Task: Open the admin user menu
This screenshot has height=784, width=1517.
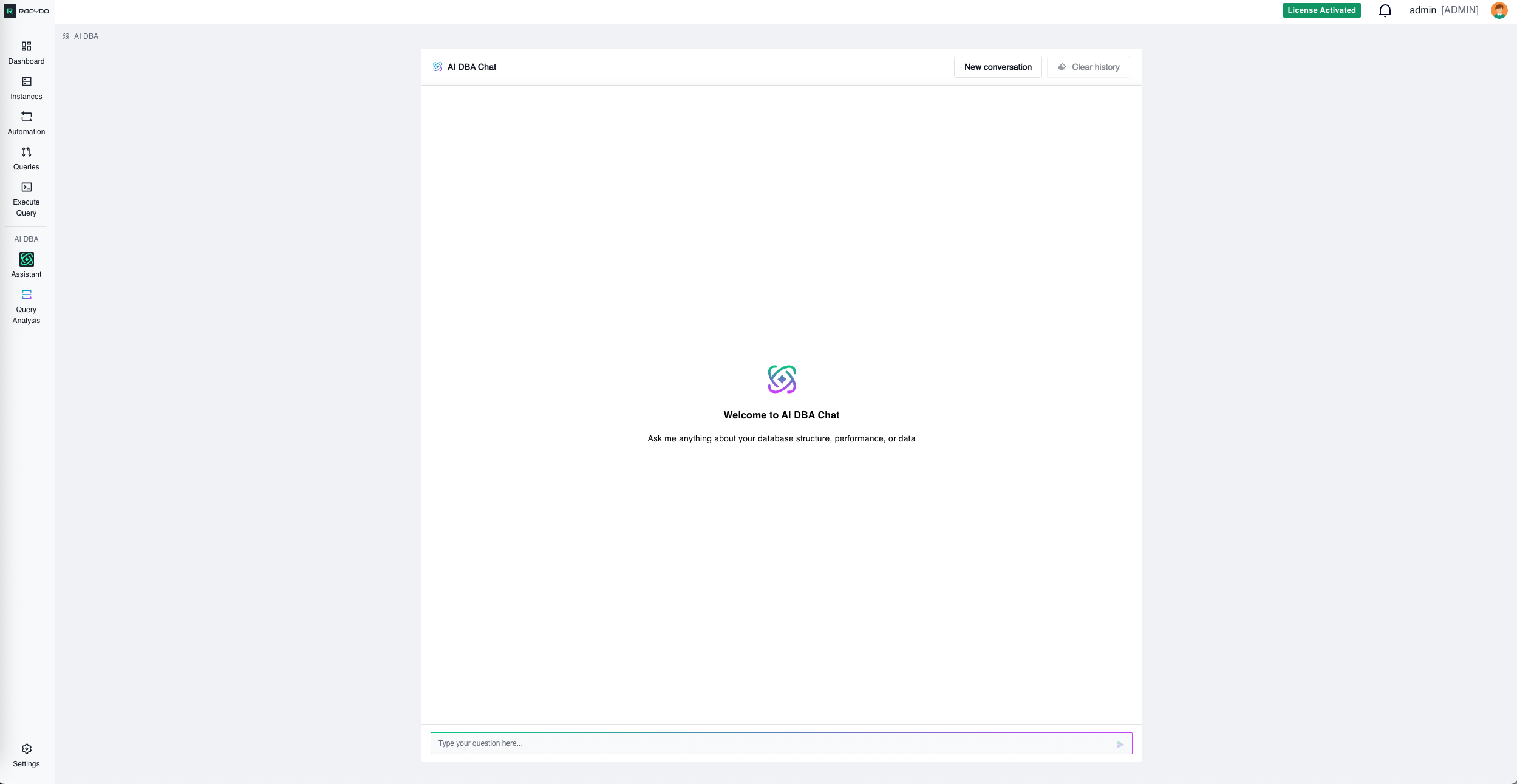Action: coord(1443,10)
